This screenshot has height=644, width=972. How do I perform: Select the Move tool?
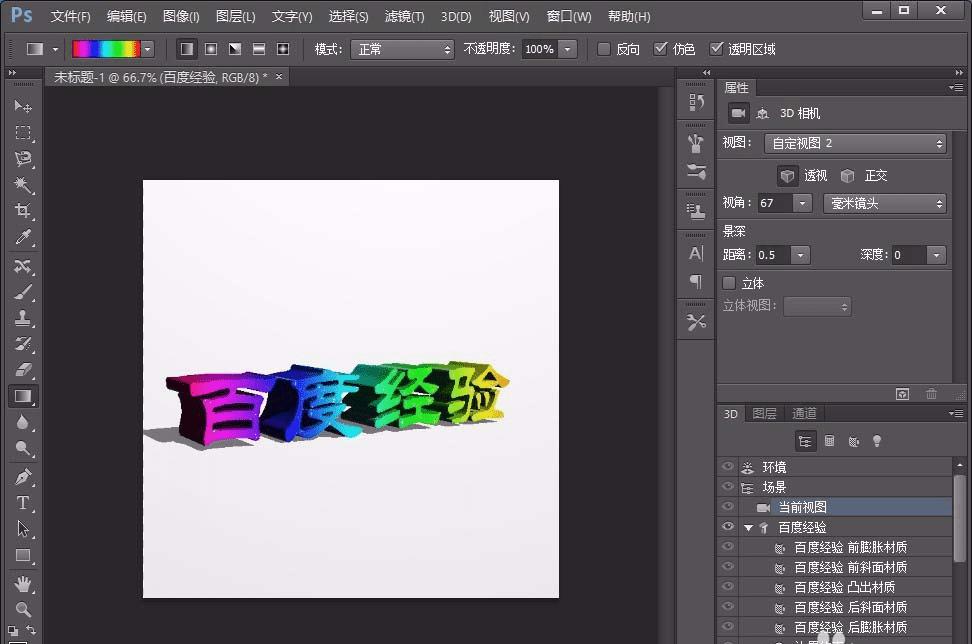[x=23, y=106]
